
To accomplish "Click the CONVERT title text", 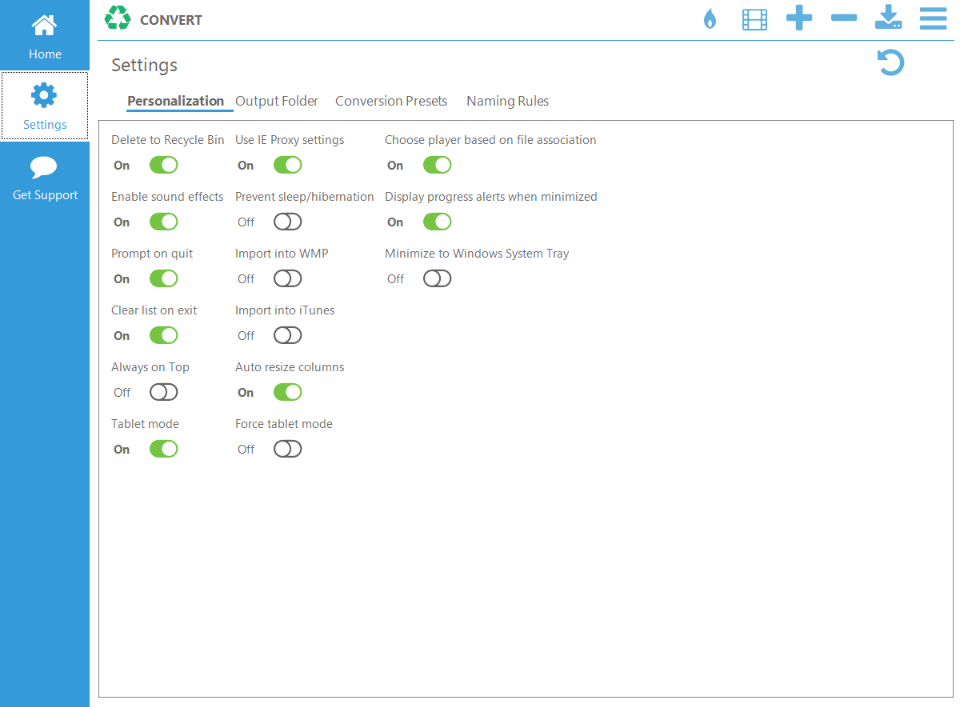I will [171, 20].
